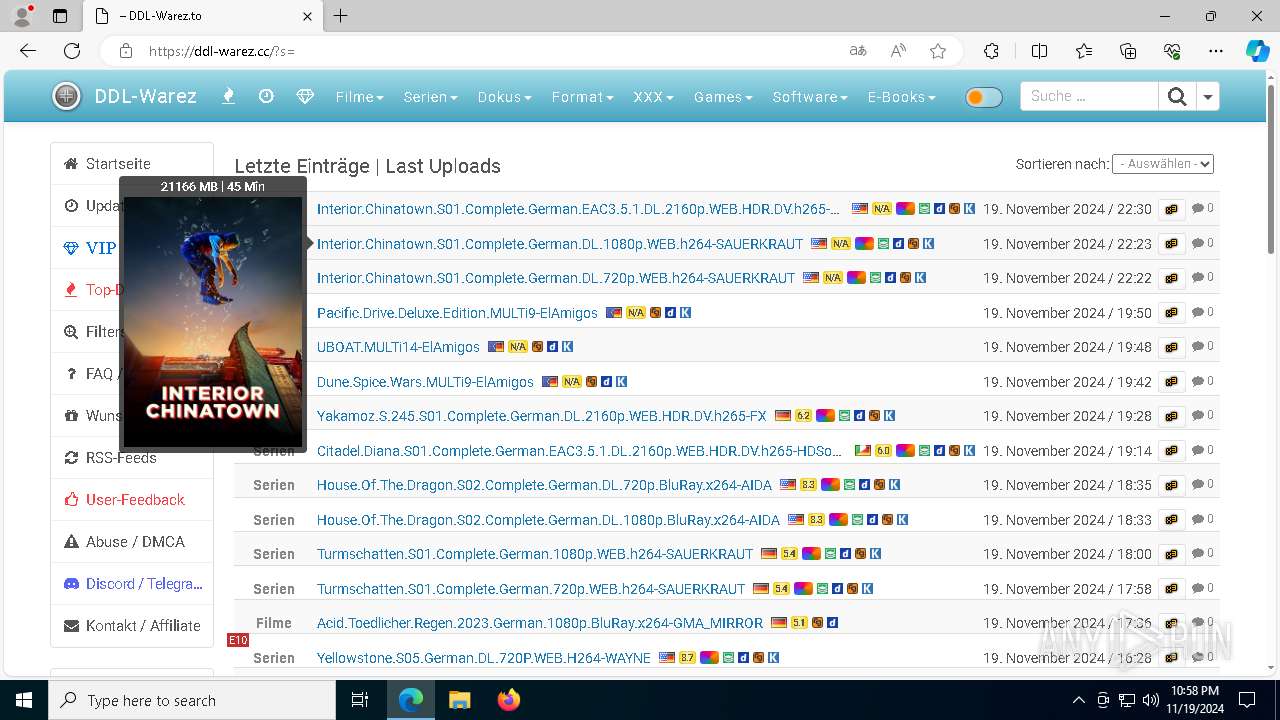Expand the Games dropdown menu

[x=722, y=97]
